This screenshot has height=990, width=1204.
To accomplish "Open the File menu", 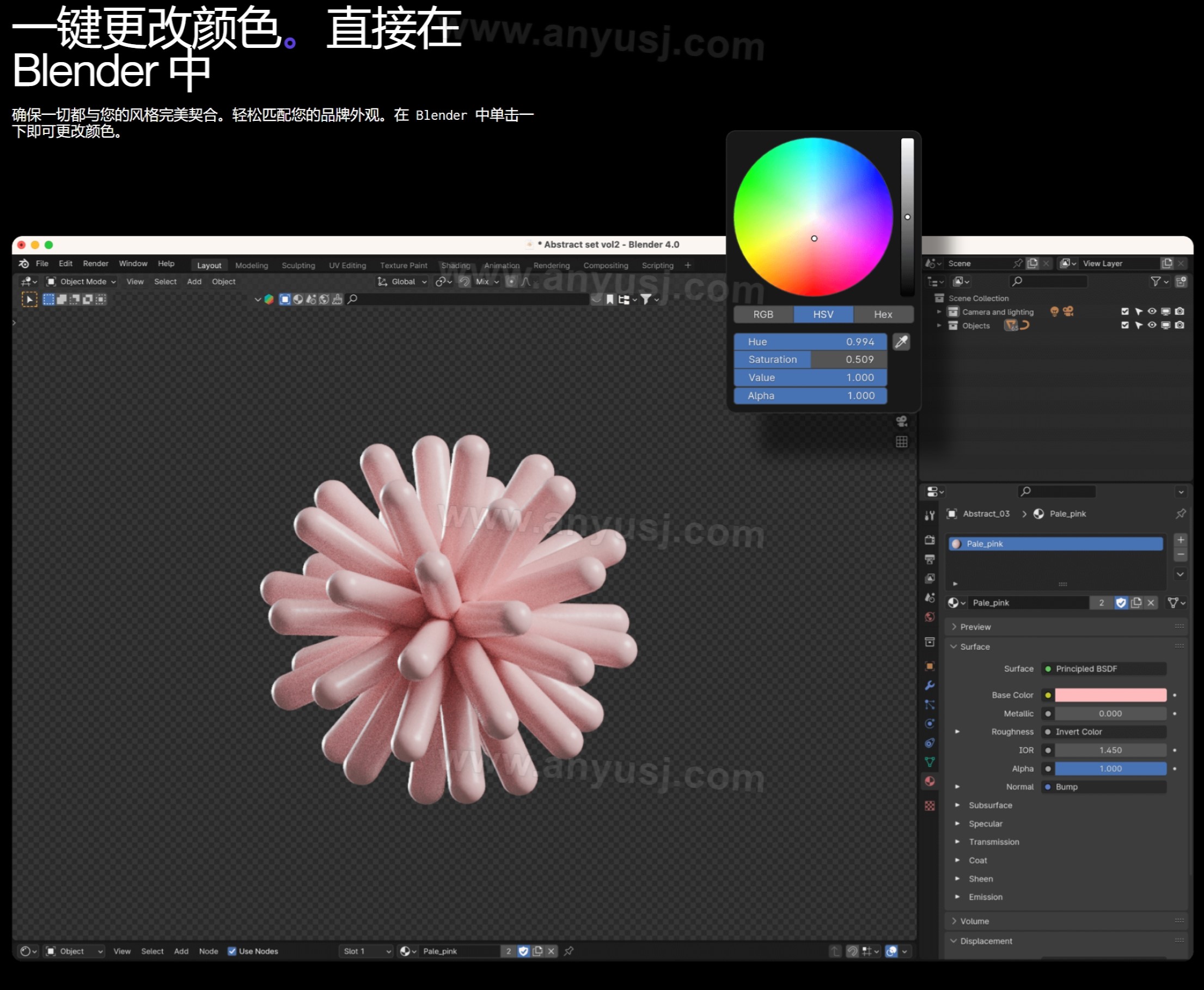I will [x=42, y=264].
